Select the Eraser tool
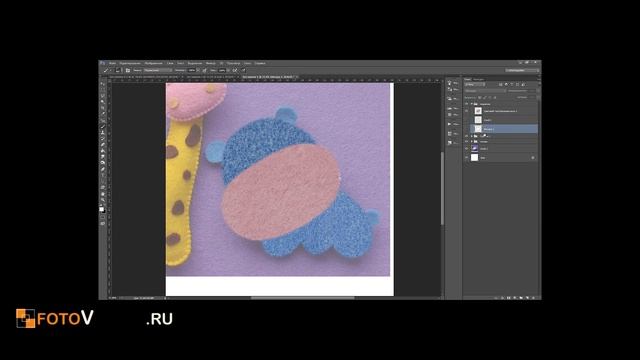This screenshot has height=360, width=640. click(102, 144)
